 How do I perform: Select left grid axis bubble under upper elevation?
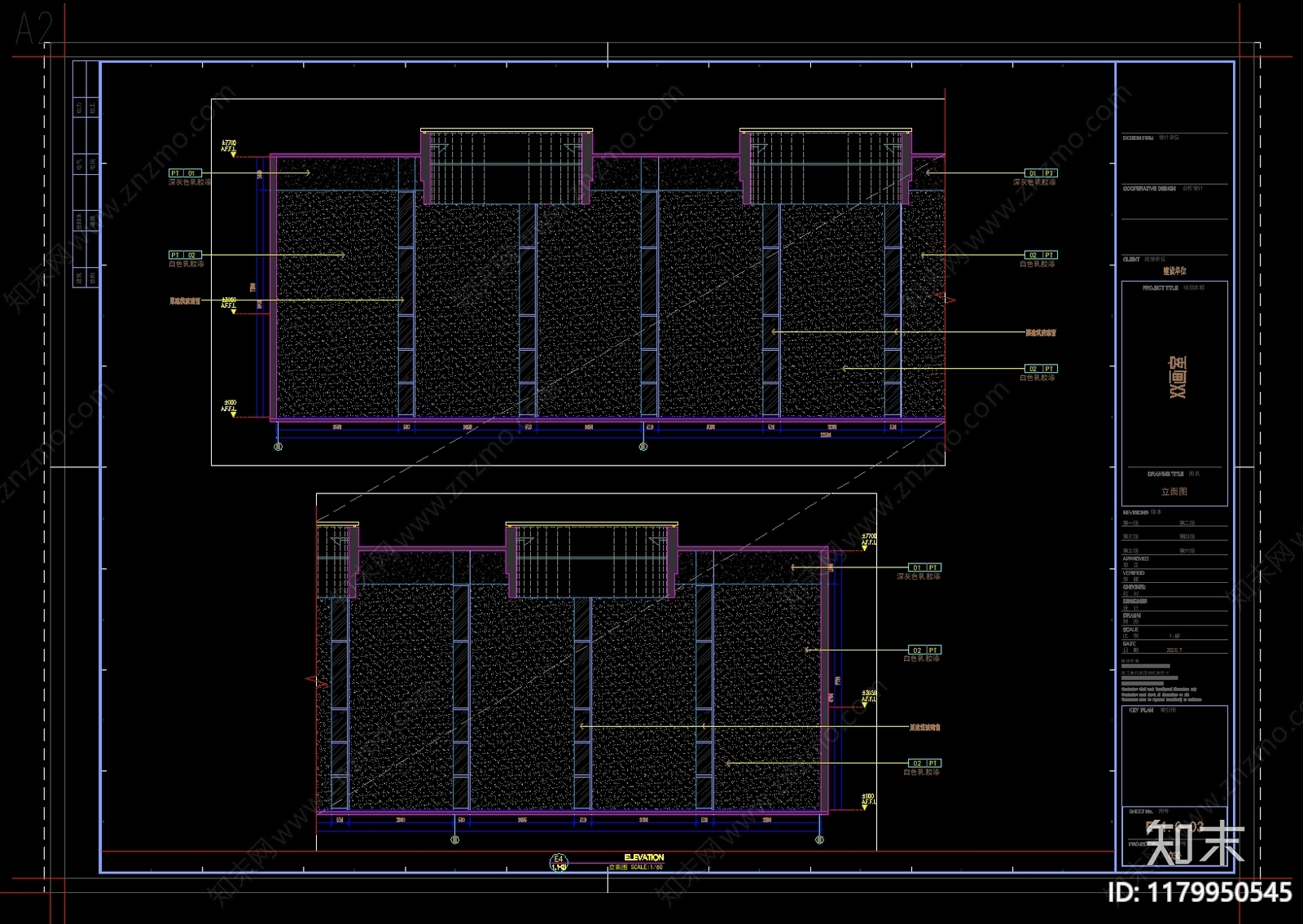pyautogui.click(x=279, y=447)
